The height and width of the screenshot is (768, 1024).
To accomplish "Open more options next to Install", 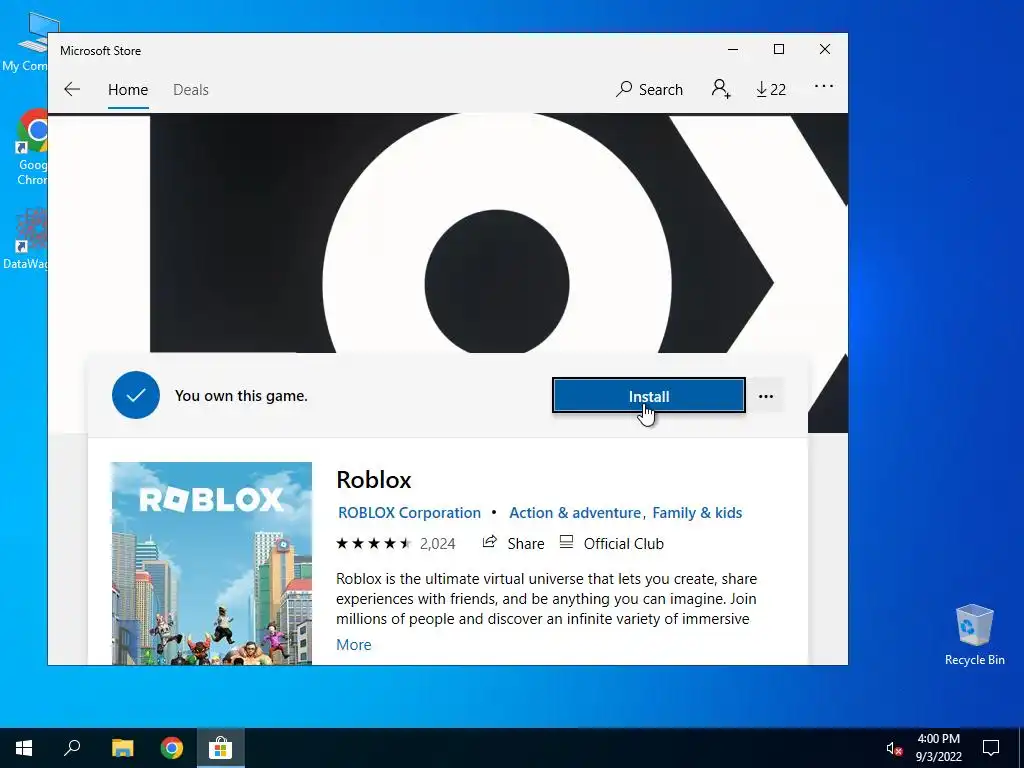I will (x=766, y=396).
